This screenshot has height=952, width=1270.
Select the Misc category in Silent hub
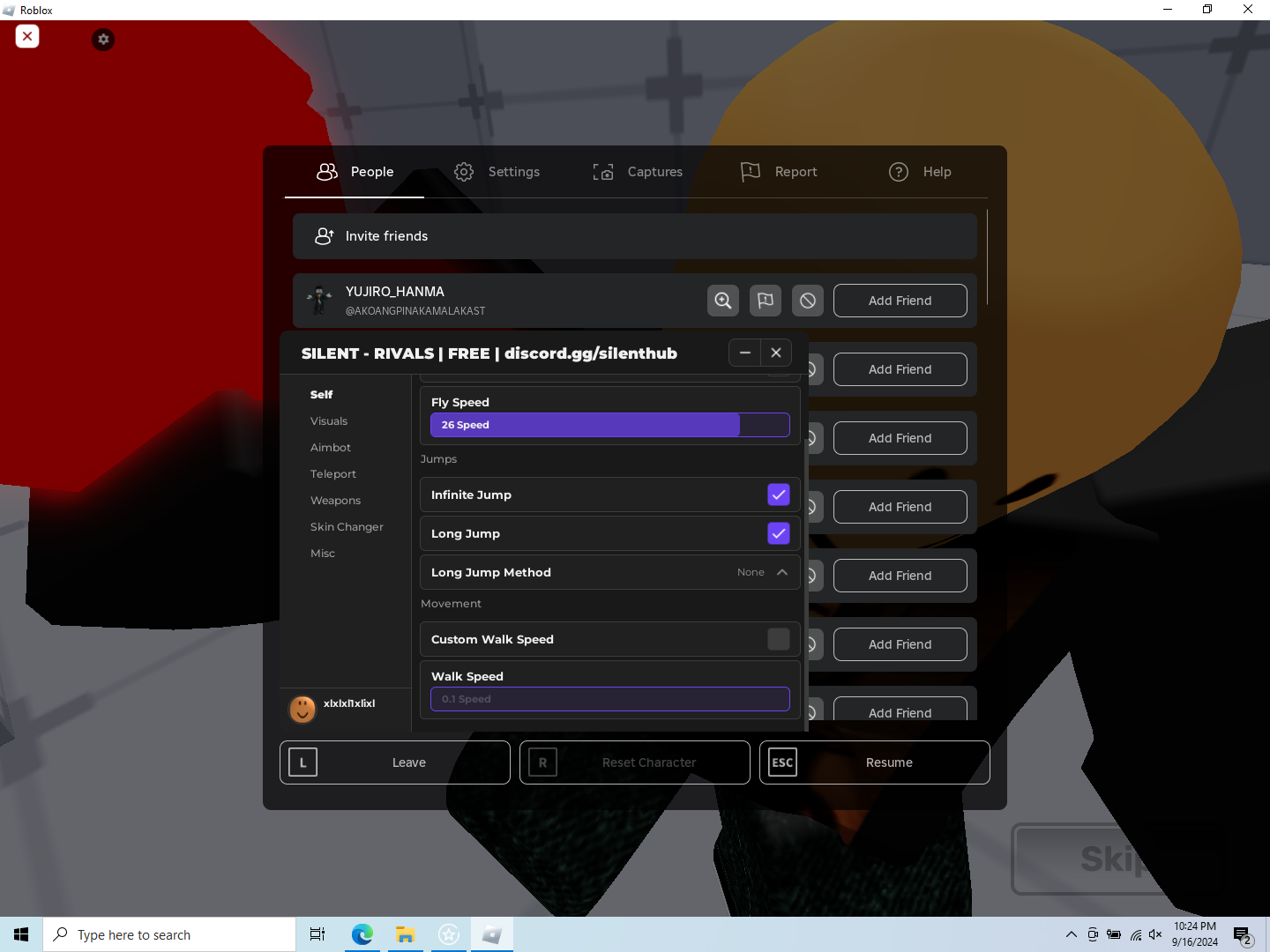click(x=323, y=554)
